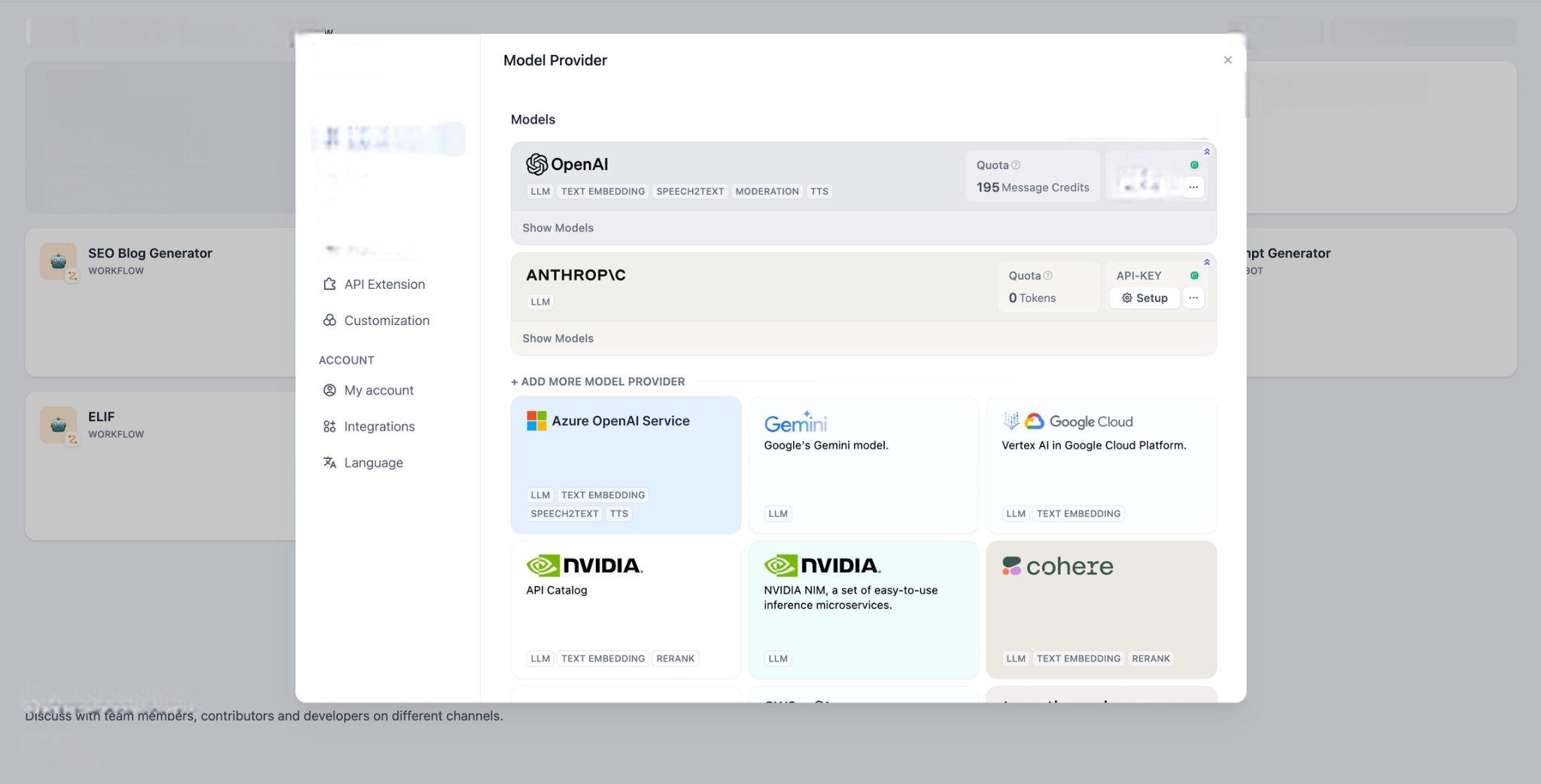
Task: Click the Models section heading
Action: 533,120
